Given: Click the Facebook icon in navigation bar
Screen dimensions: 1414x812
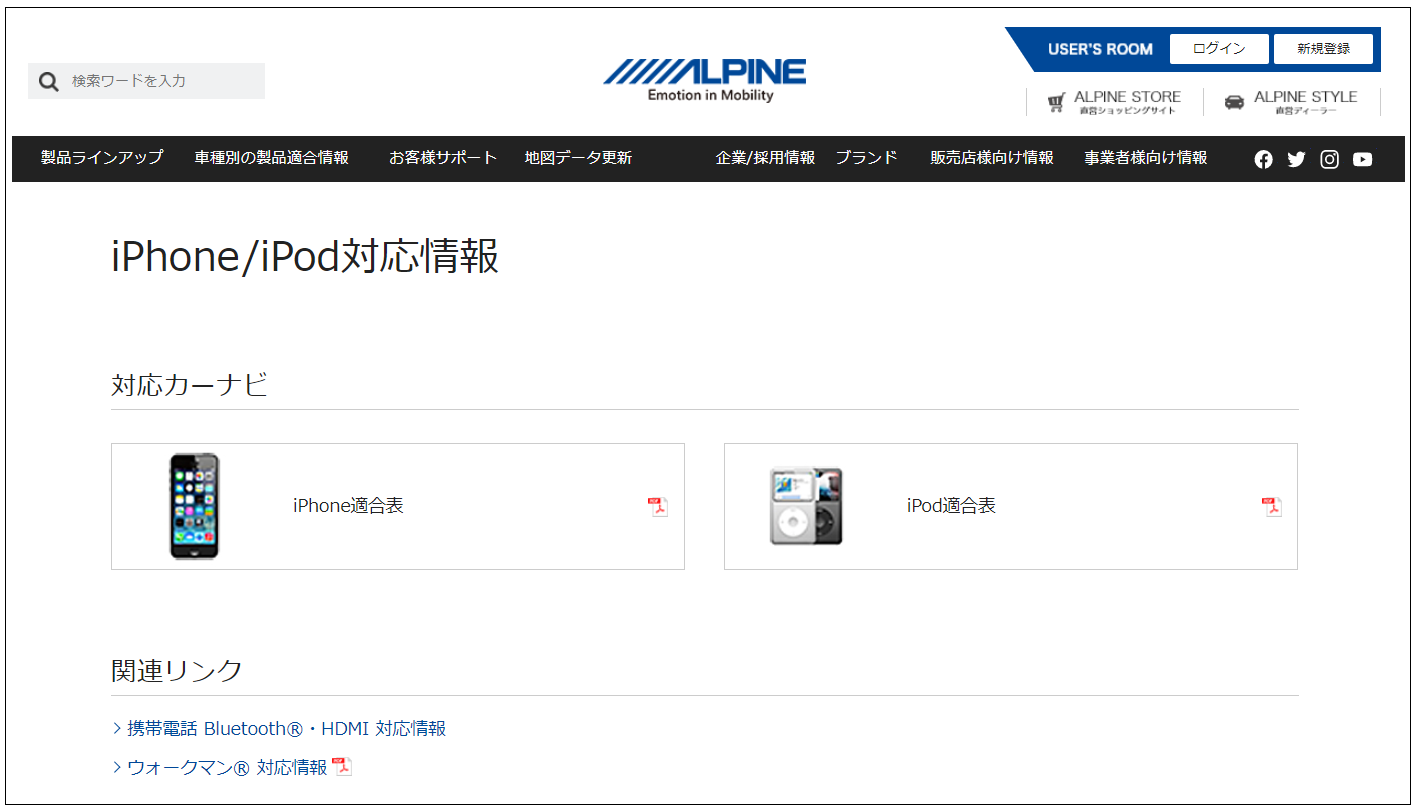Looking at the screenshot, I should 1263,159.
